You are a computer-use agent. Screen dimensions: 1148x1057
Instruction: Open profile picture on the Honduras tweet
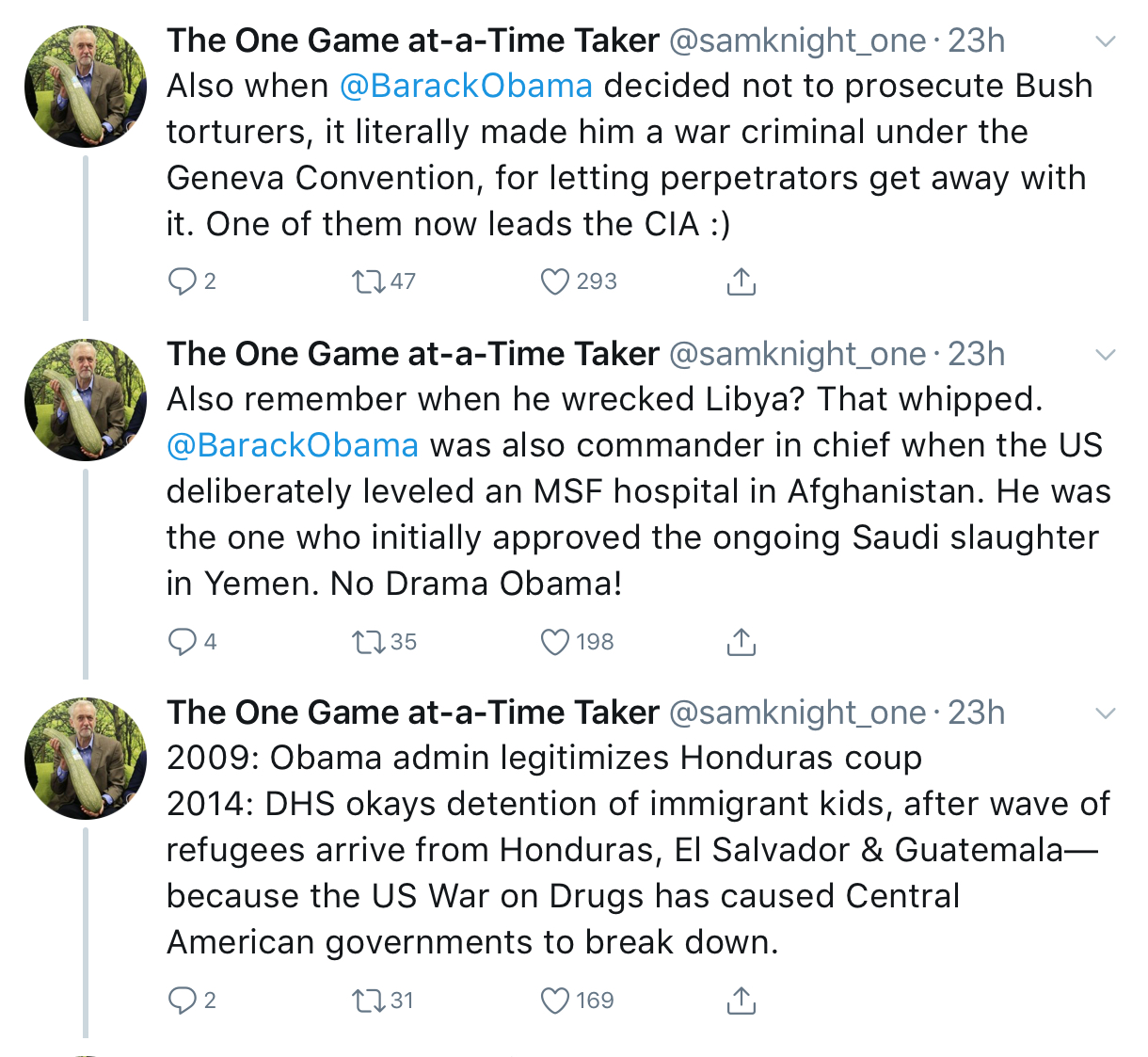click(86, 759)
